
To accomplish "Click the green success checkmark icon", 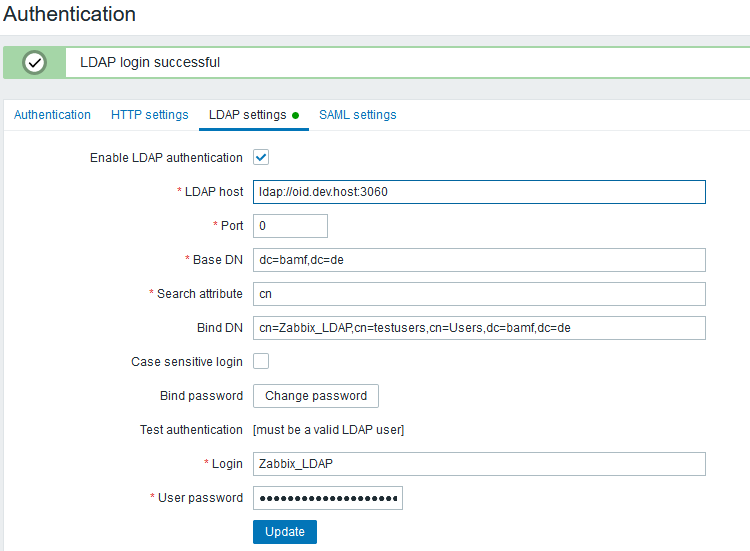I will (x=35, y=62).
